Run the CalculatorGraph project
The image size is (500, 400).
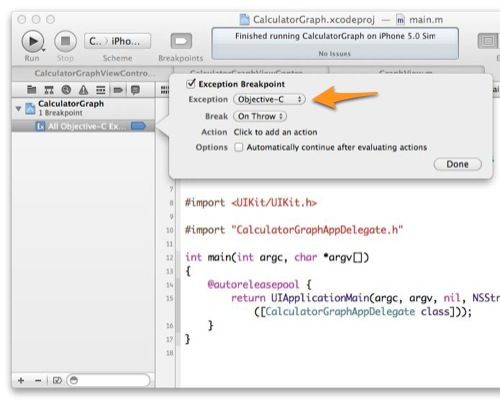[32, 41]
